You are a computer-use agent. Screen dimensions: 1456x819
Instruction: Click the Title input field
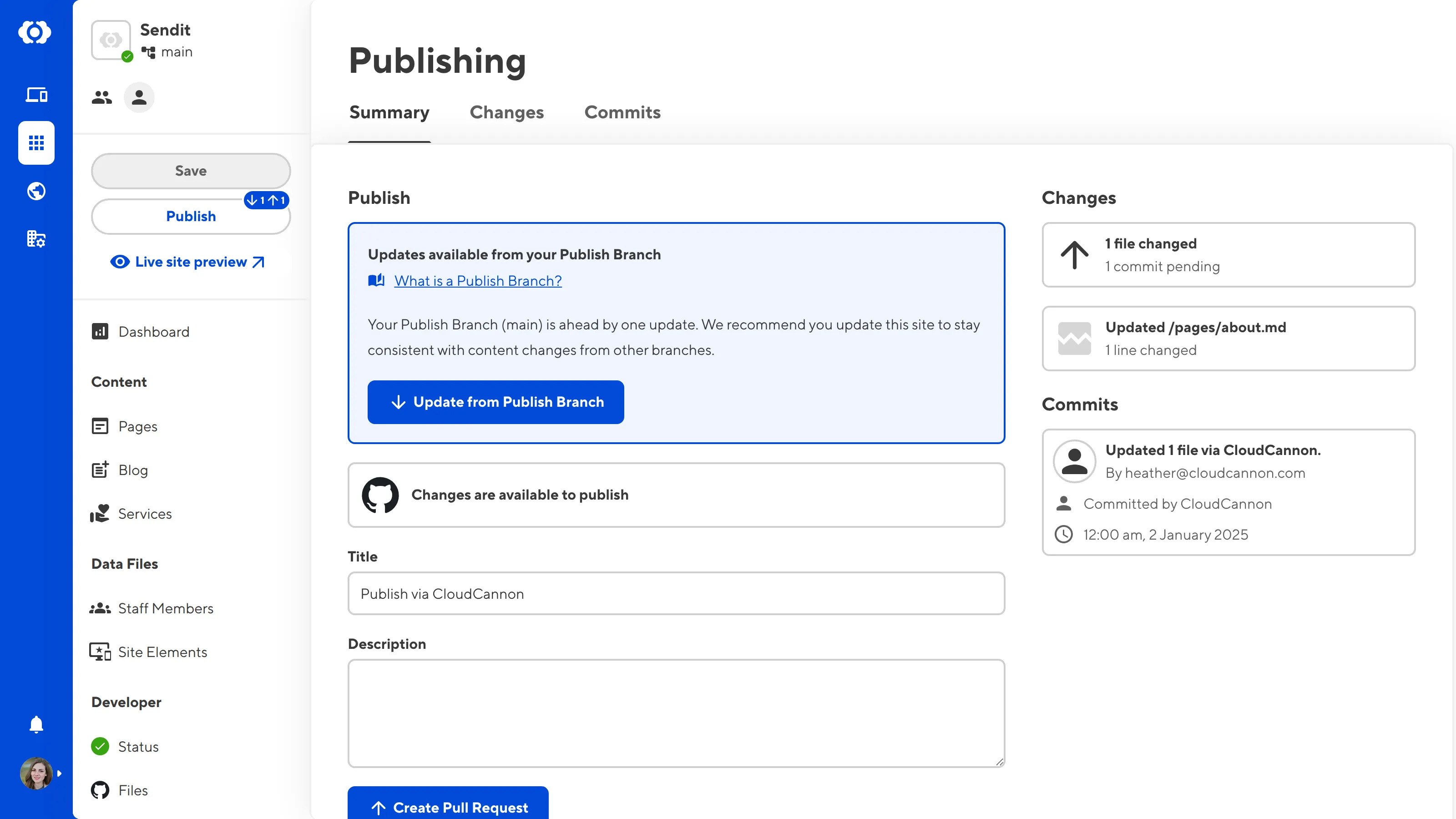[x=676, y=593]
